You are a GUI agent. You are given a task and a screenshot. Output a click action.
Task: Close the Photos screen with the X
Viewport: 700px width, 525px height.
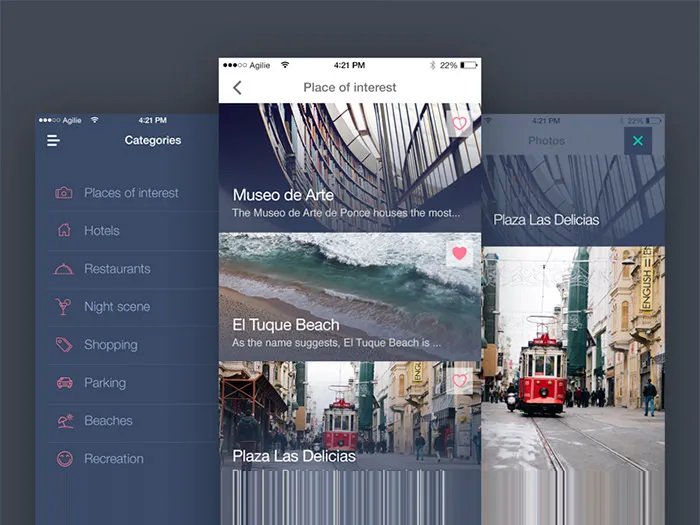[636, 141]
